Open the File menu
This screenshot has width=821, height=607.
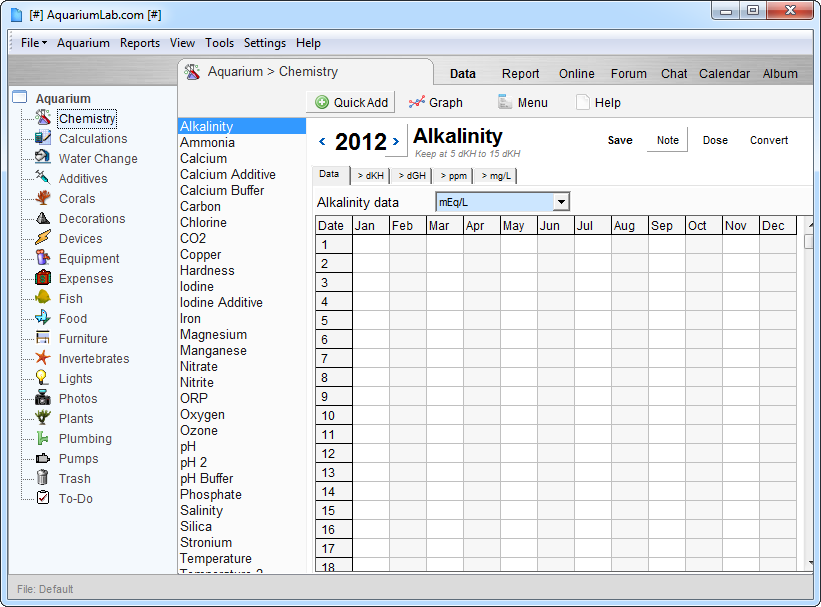tap(34, 43)
